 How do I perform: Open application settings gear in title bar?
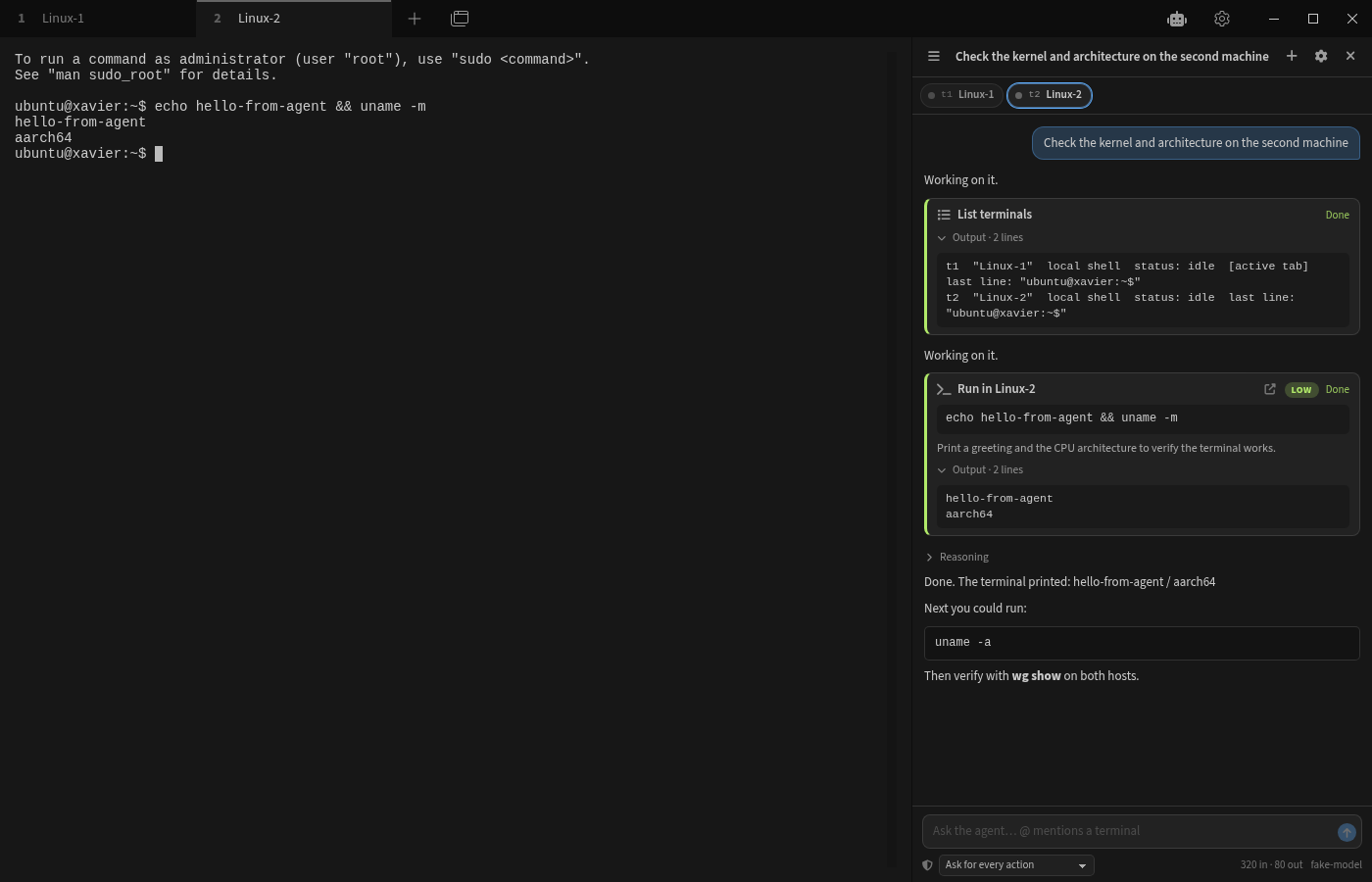(x=1222, y=19)
